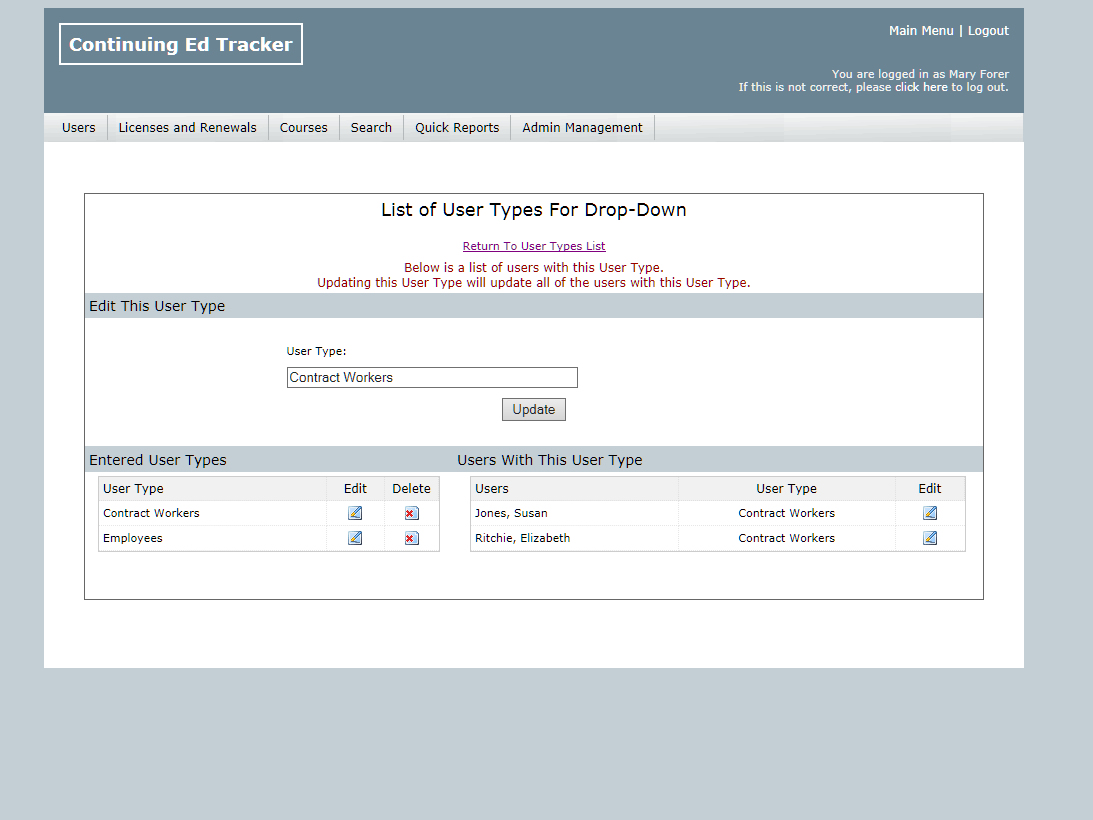Open the Users menu
This screenshot has height=820, width=1093.
[79, 128]
